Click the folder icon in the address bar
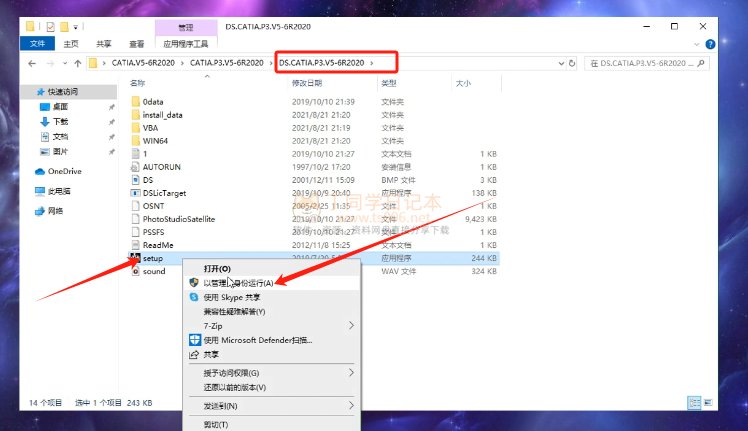The height and width of the screenshot is (431, 748). point(93,63)
